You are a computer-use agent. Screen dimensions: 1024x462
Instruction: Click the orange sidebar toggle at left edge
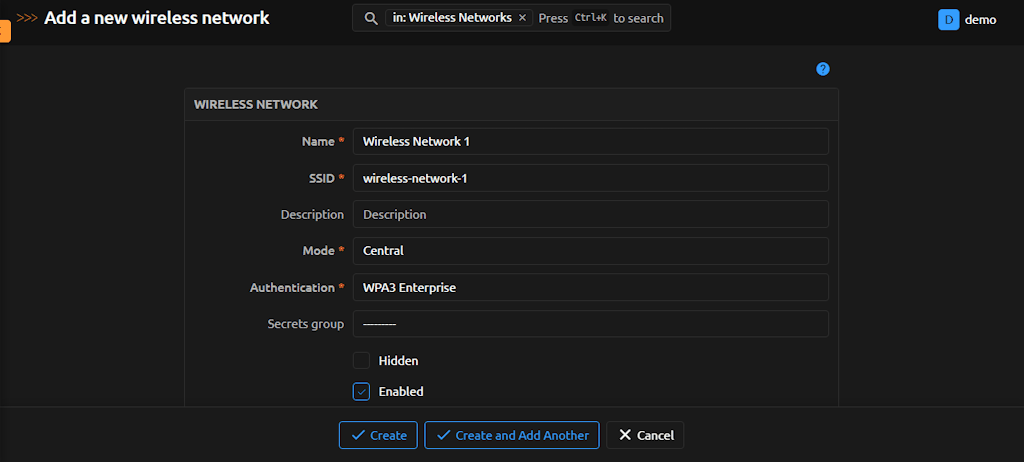(x=4, y=30)
